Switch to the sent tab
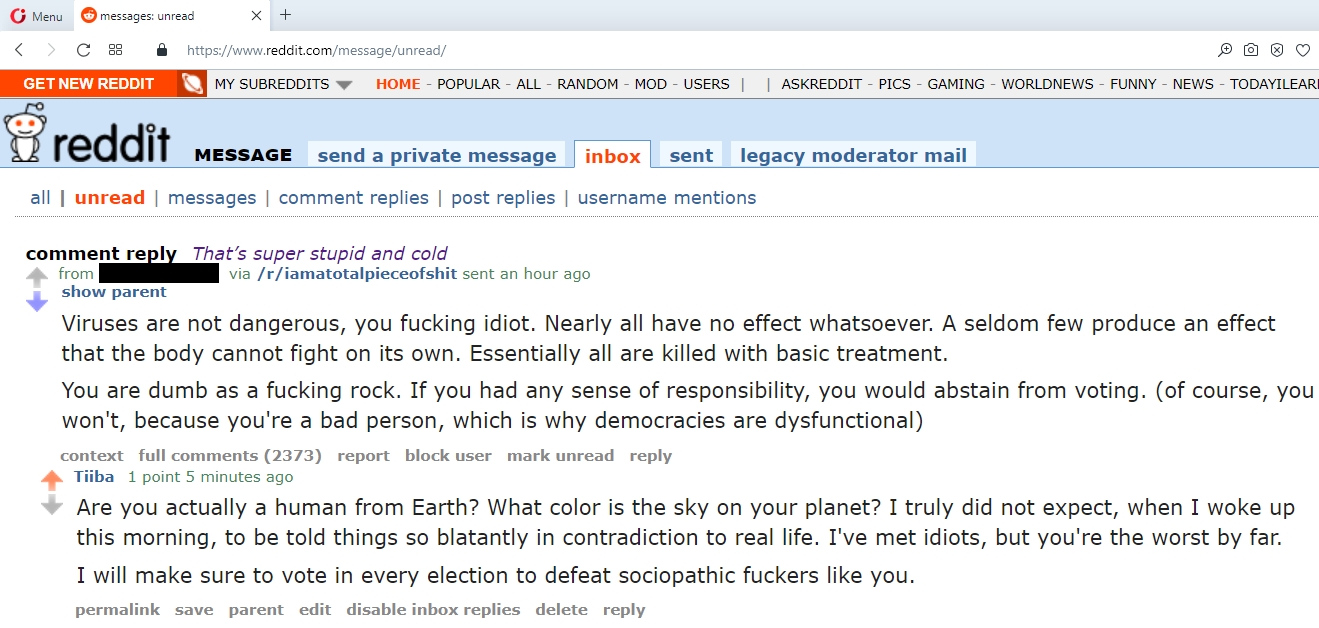 point(690,155)
